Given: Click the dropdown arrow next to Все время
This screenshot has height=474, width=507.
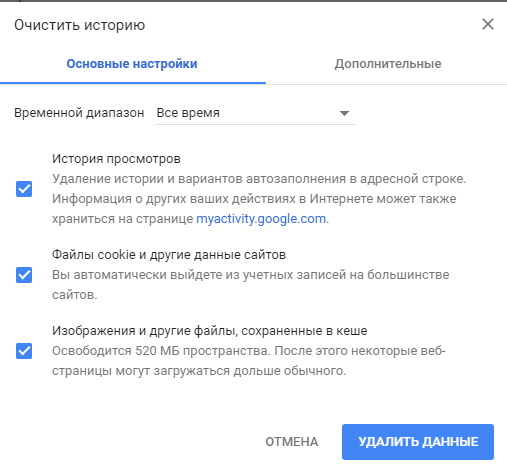Looking at the screenshot, I should pos(344,113).
